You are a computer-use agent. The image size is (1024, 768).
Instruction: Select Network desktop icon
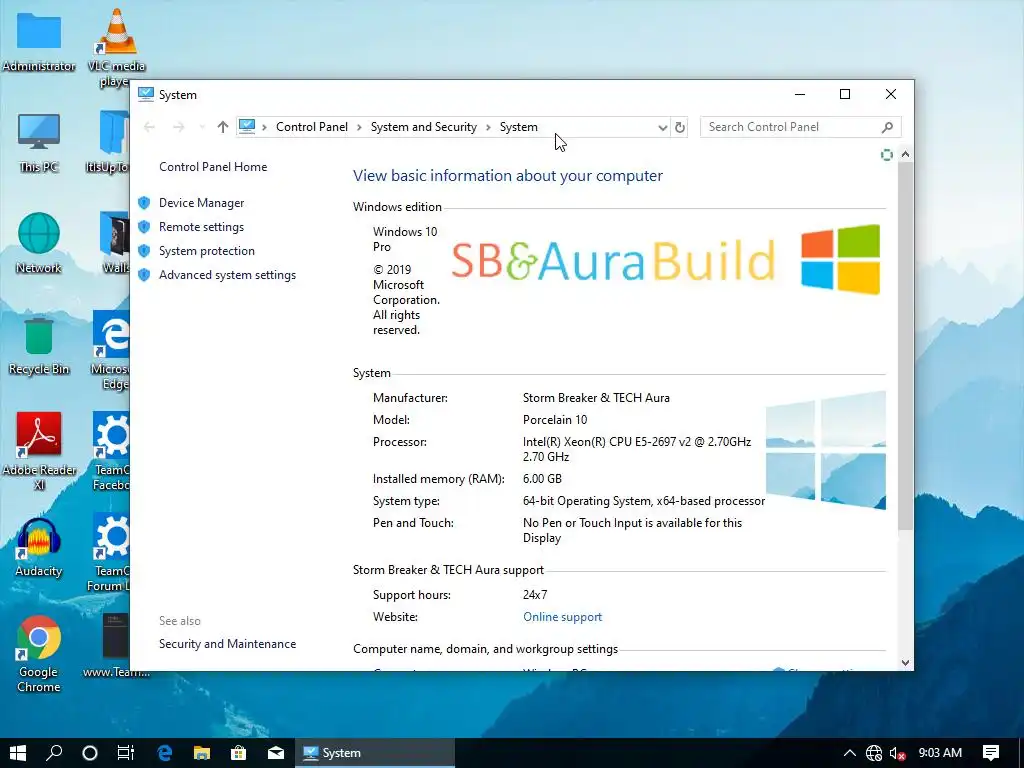pos(39,243)
